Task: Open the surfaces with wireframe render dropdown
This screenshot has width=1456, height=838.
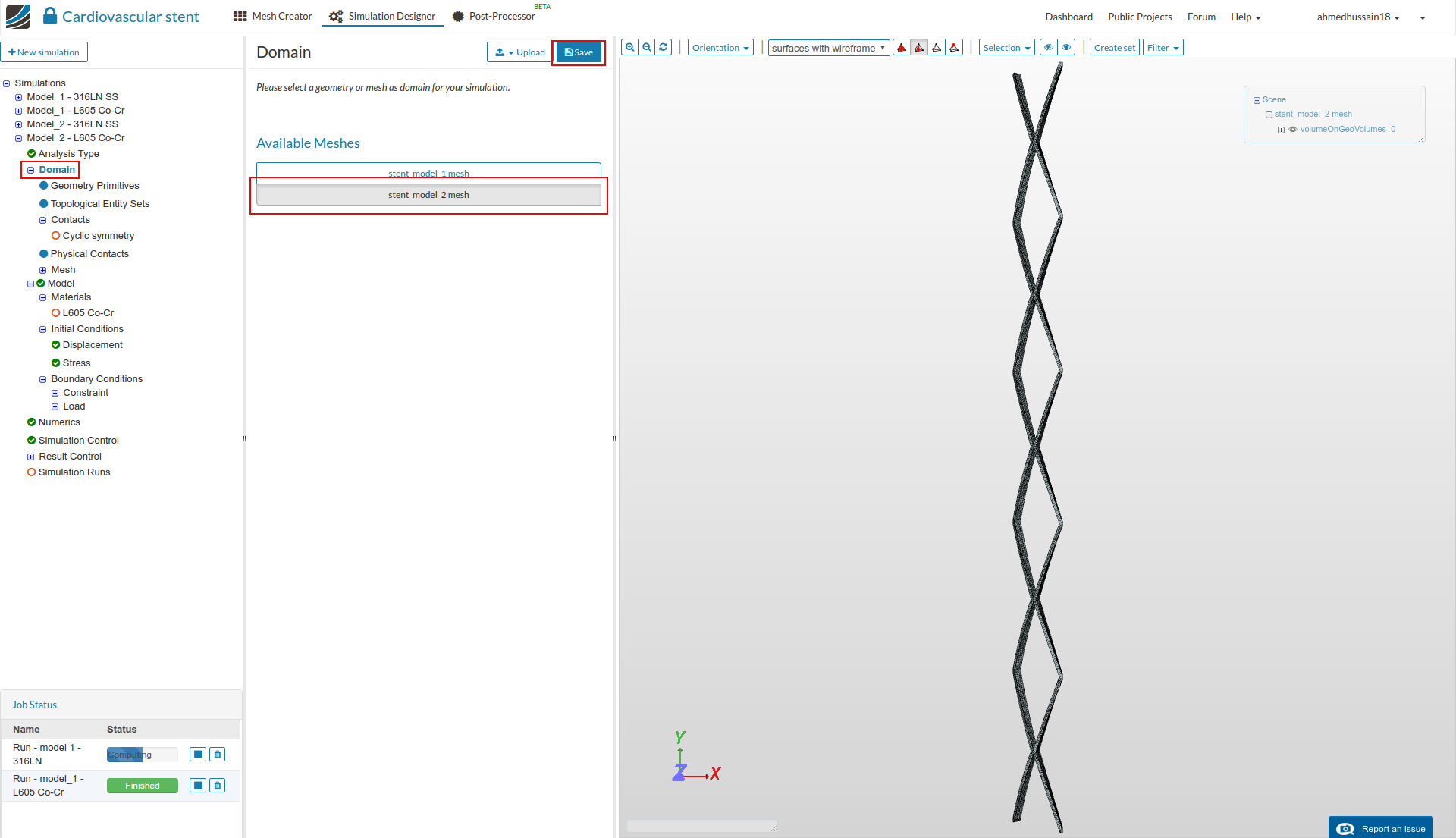Action: click(828, 48)
